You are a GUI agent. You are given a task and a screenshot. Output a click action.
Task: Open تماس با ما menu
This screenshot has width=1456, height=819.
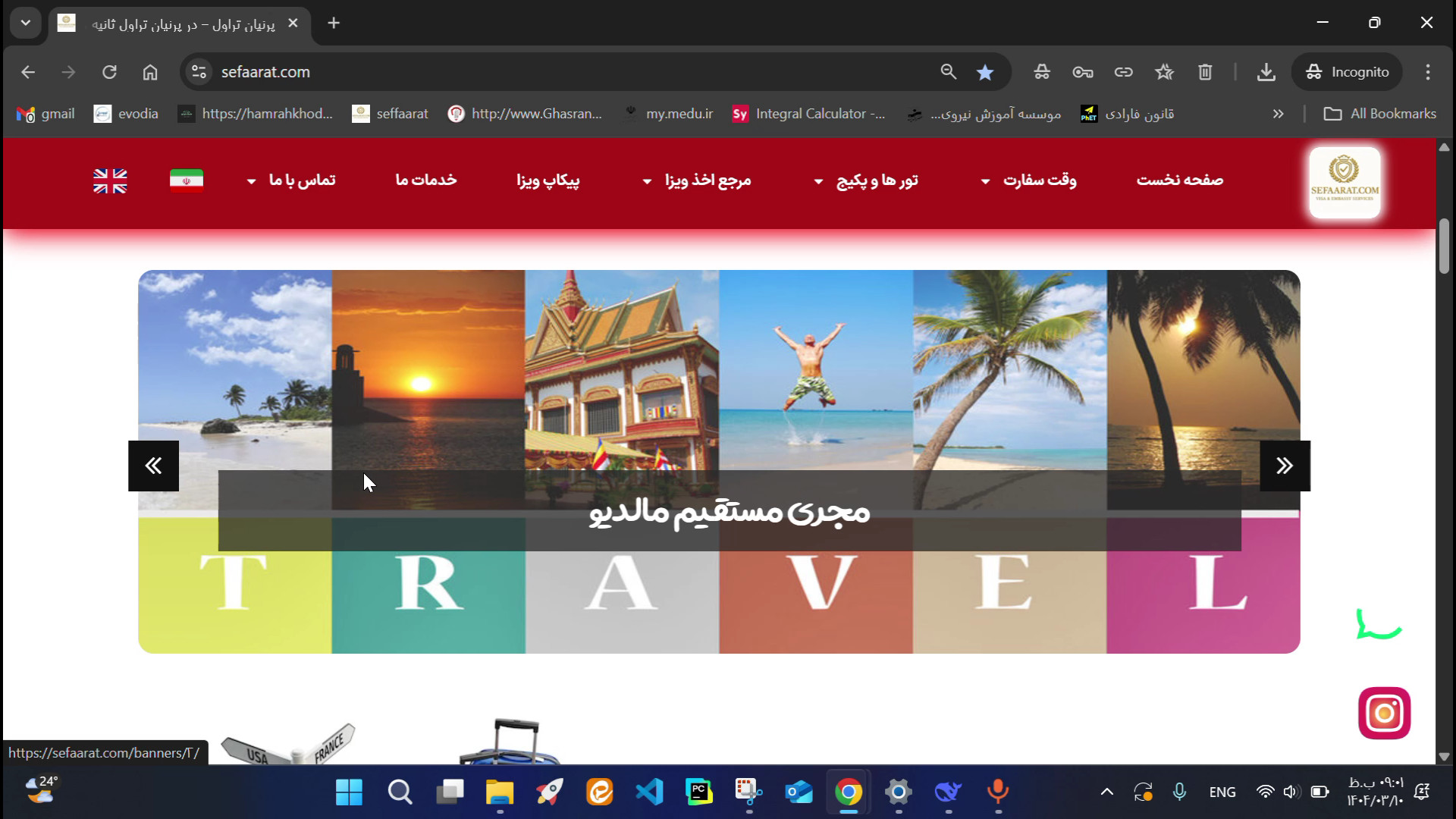pyautogui.click(x=292, y=180)
